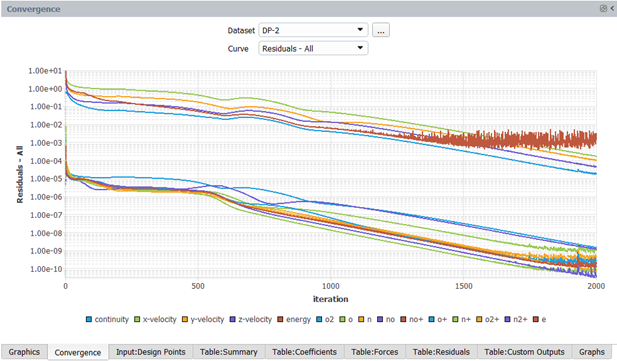Screen dimensions: 617x361
Task: Open the Graphs tab
Action: coord(591,352)
